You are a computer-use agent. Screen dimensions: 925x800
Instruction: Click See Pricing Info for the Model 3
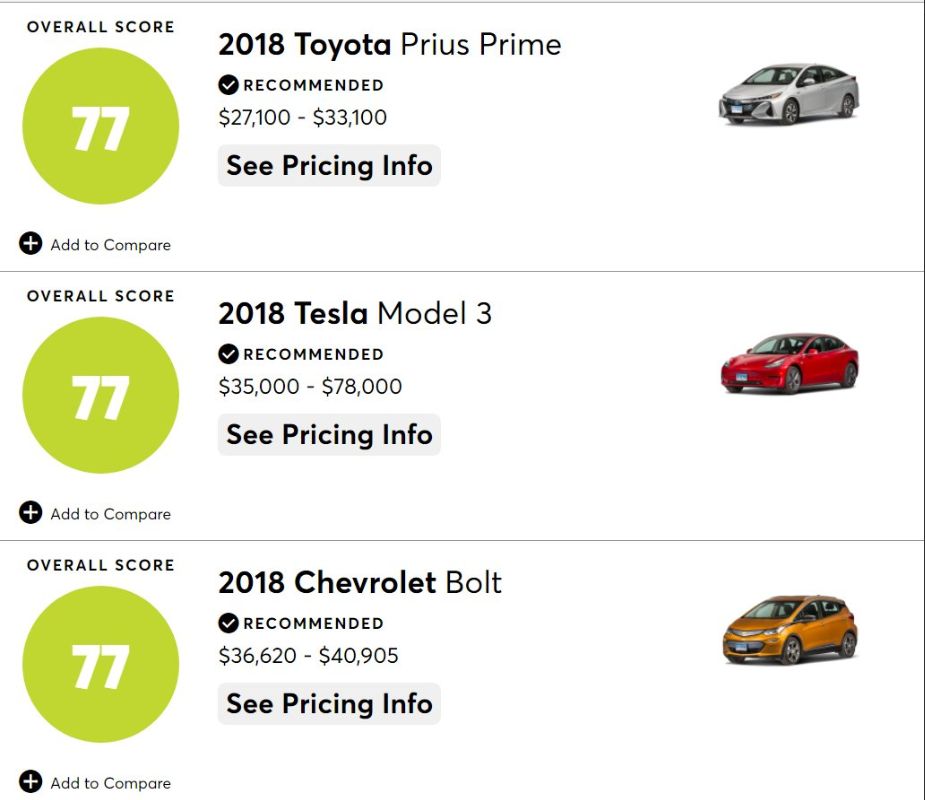[329, 434]
